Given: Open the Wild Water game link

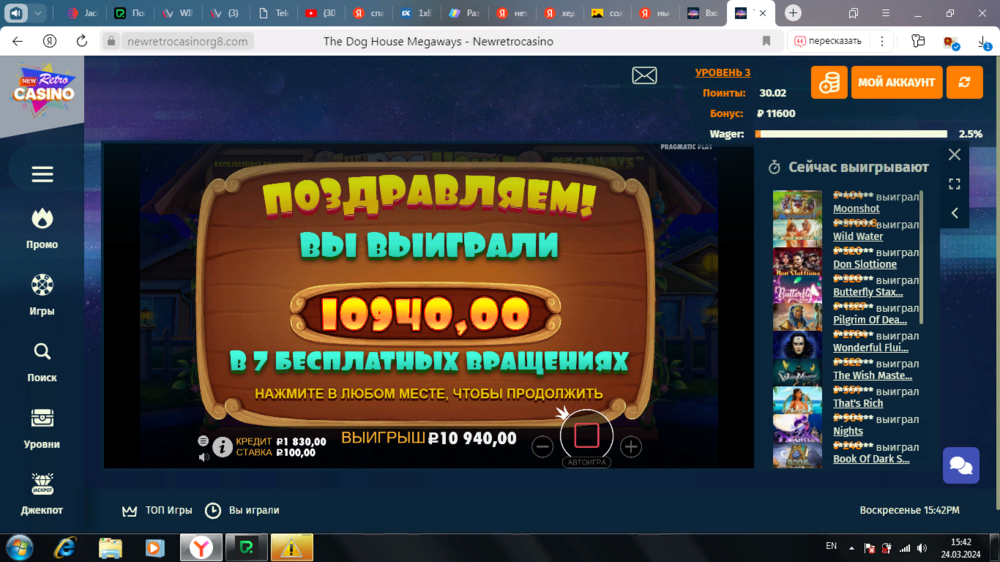Looking at the screenshot, I should point(858,237).
